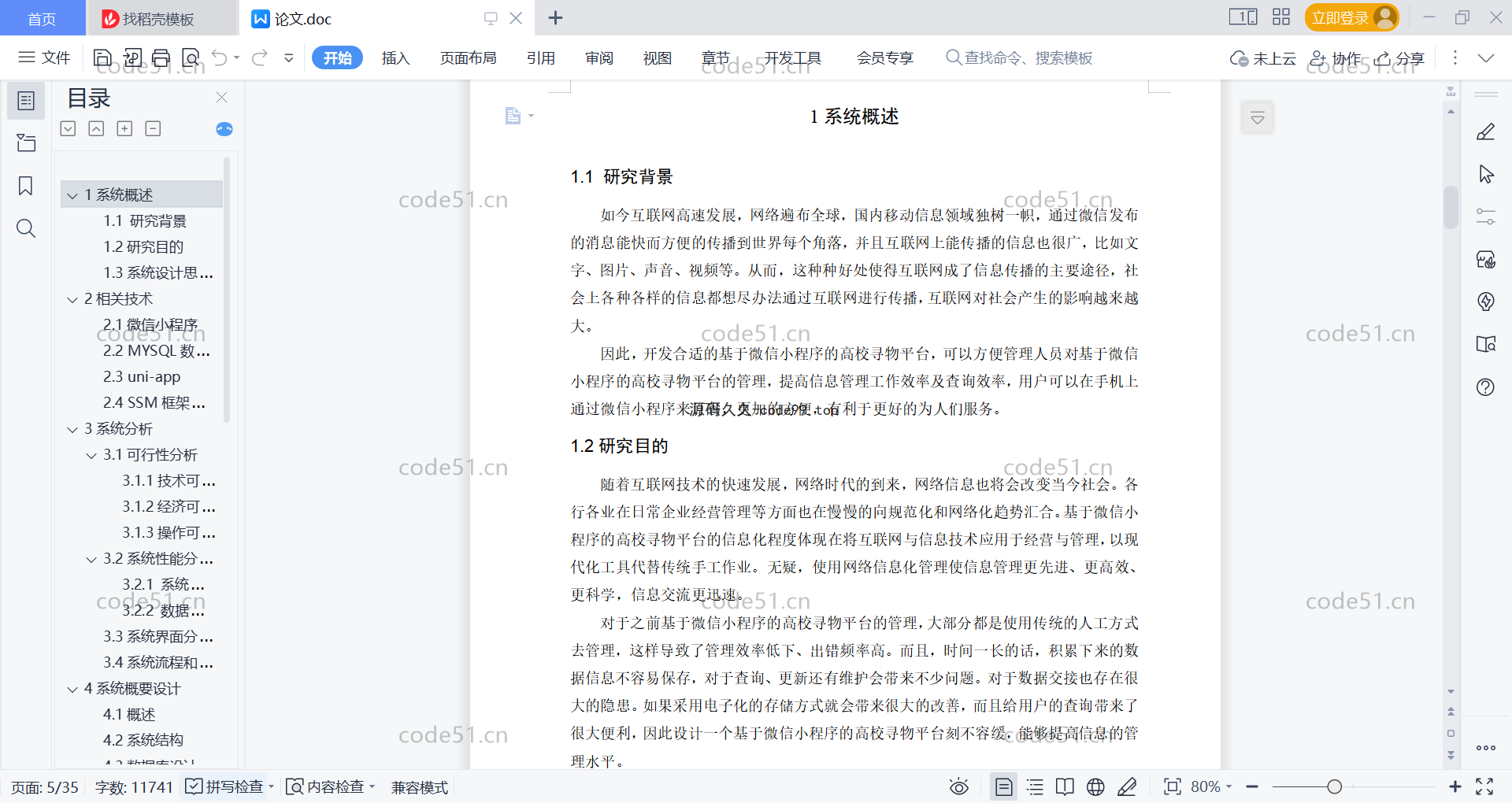
Task: Open the 引用 ribbon tab
Action: pyautogui.click(x=541, y=57)
